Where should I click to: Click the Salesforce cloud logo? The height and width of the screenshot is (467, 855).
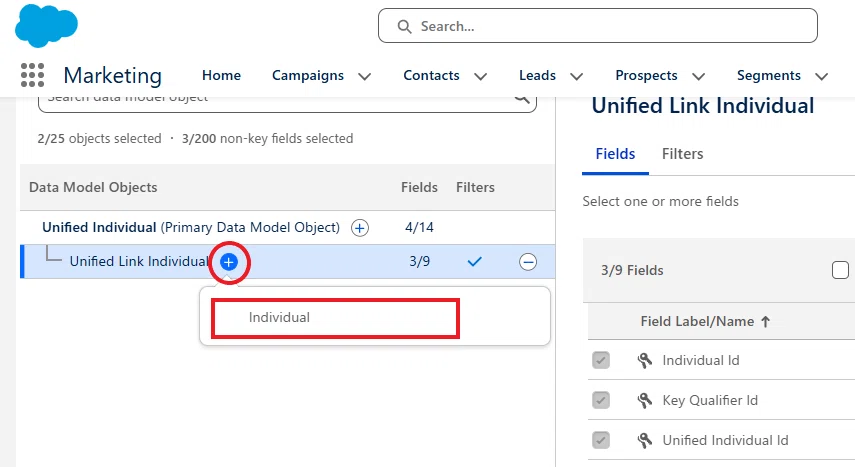(x=46, y=25)
